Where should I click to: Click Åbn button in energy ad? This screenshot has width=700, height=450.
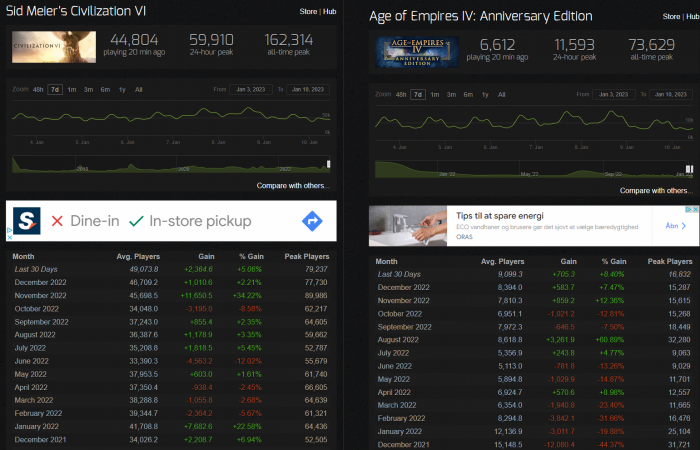pos(676,226)
